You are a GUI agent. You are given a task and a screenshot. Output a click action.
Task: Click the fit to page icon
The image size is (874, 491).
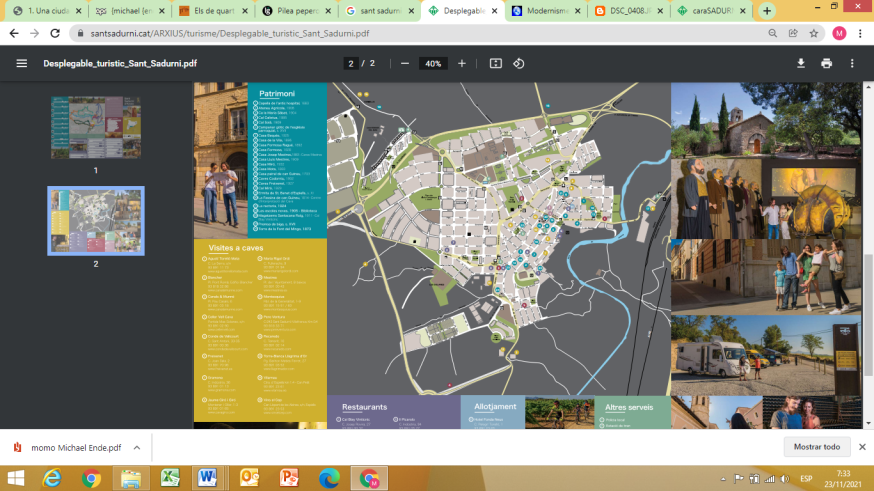(495, 63)
